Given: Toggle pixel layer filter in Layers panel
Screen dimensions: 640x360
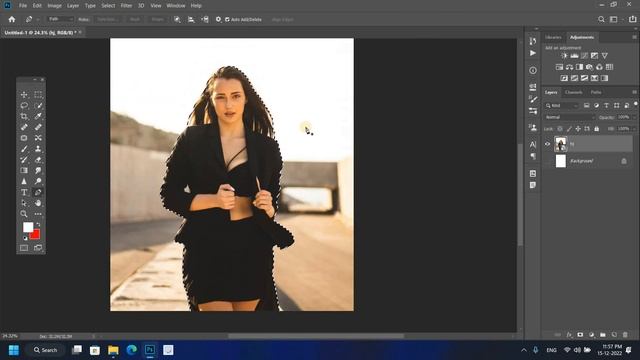Looking at the screenshot, I should pos(587,106).
